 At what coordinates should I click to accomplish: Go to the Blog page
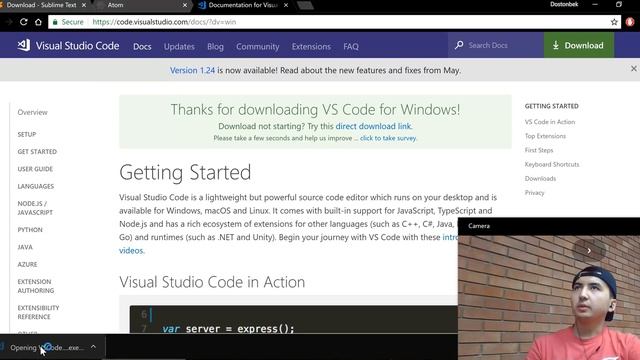(215, 47)
